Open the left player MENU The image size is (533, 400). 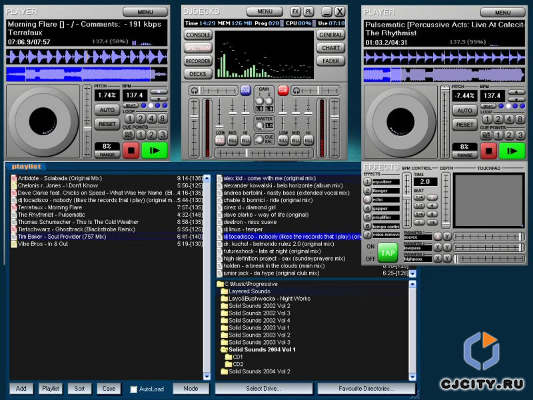(x=145, y=12)
